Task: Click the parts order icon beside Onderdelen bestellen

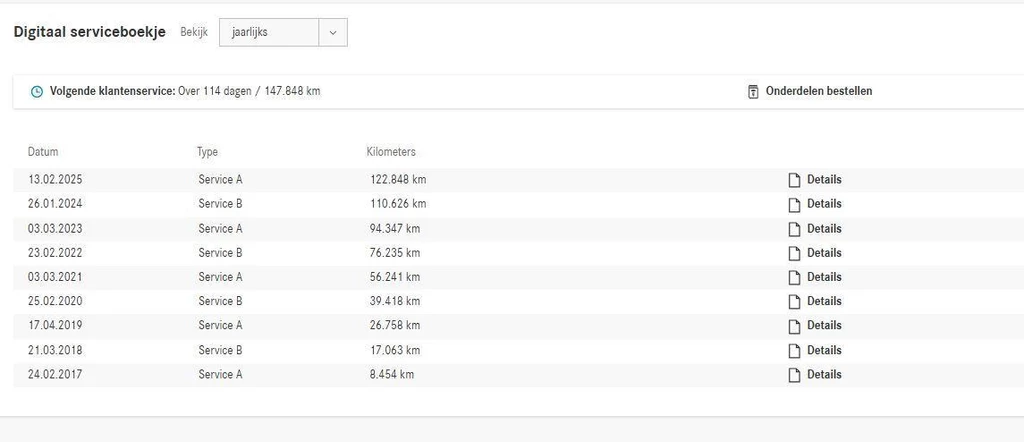Action: point(753,92)
